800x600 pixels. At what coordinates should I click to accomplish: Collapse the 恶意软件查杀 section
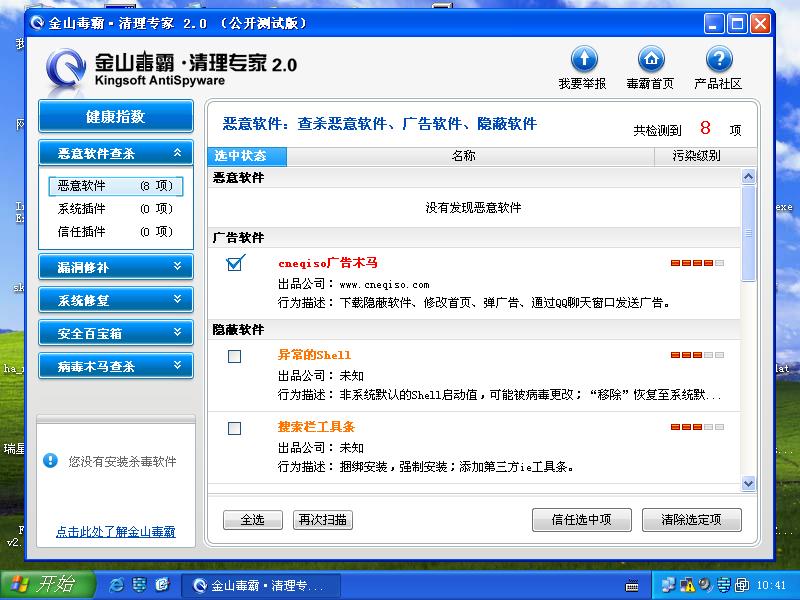pyautogui.click(x=116, y=153)
